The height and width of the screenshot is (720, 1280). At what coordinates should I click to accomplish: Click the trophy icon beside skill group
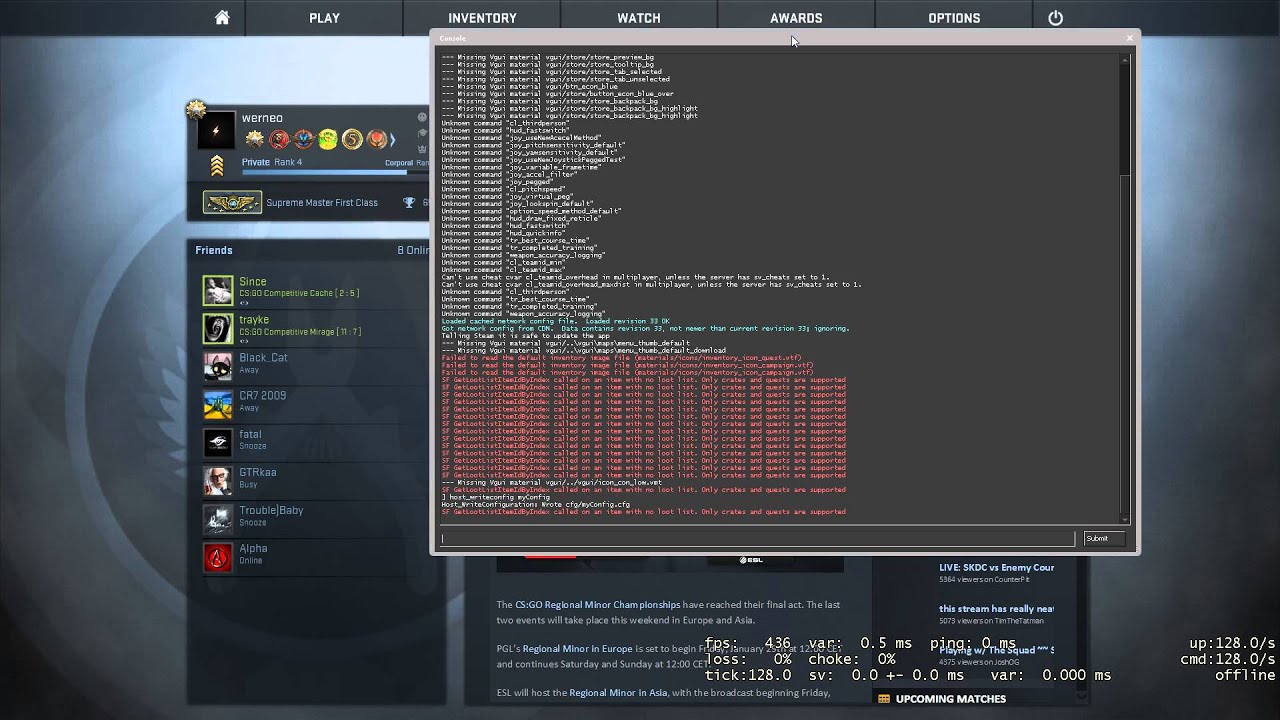click(x=409, y=203)
